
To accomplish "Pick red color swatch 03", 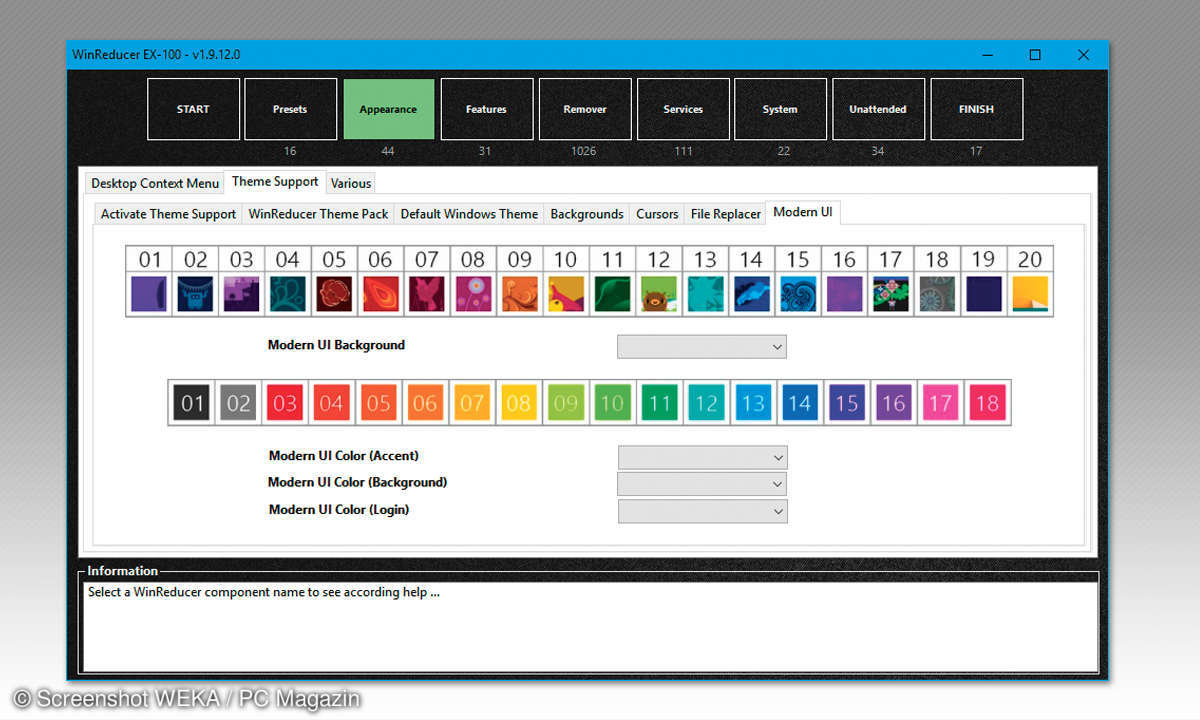I will click(285, 403).
